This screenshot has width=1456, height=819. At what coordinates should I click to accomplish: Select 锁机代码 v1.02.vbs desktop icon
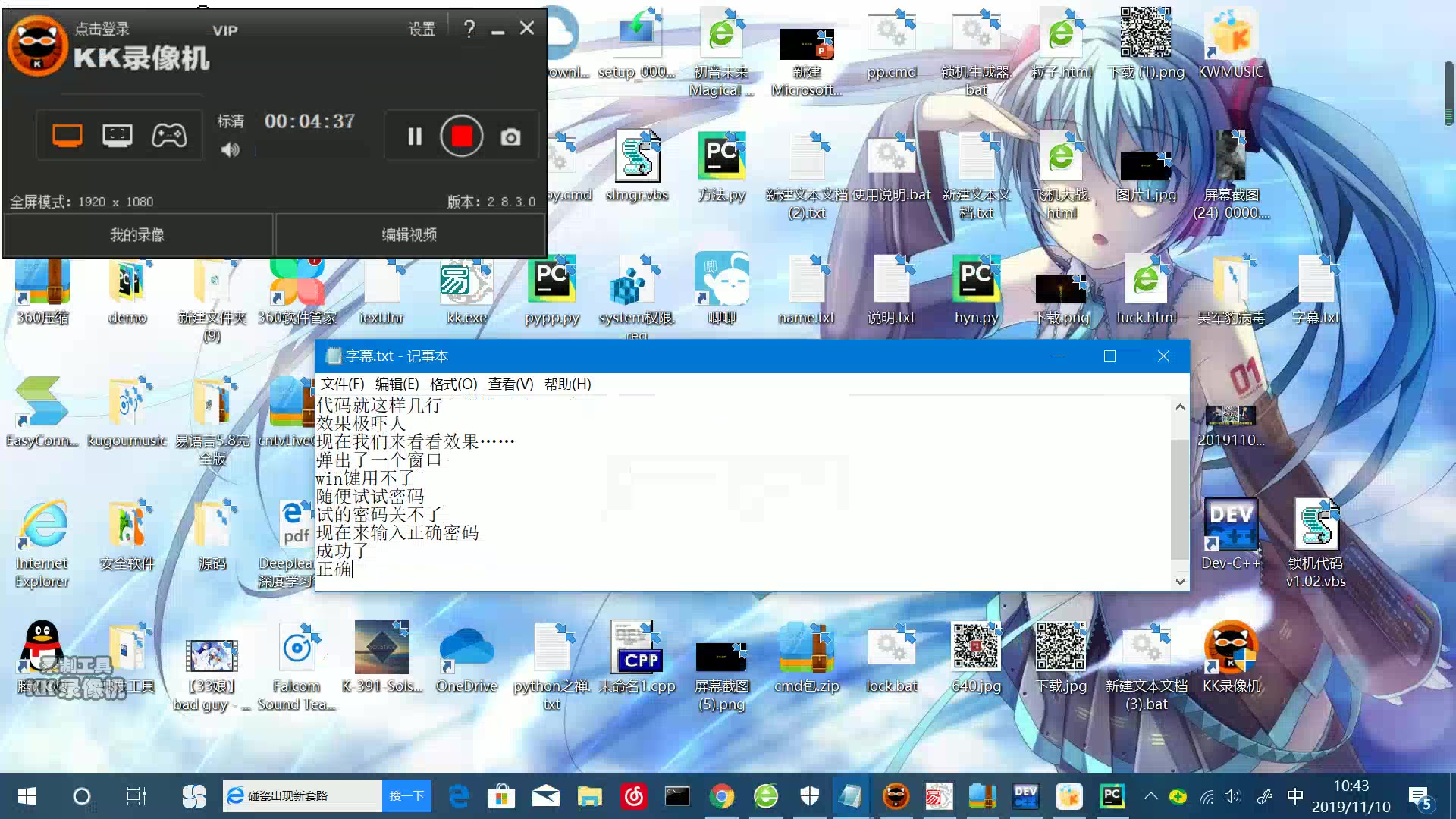click(x=1316, y=542)
